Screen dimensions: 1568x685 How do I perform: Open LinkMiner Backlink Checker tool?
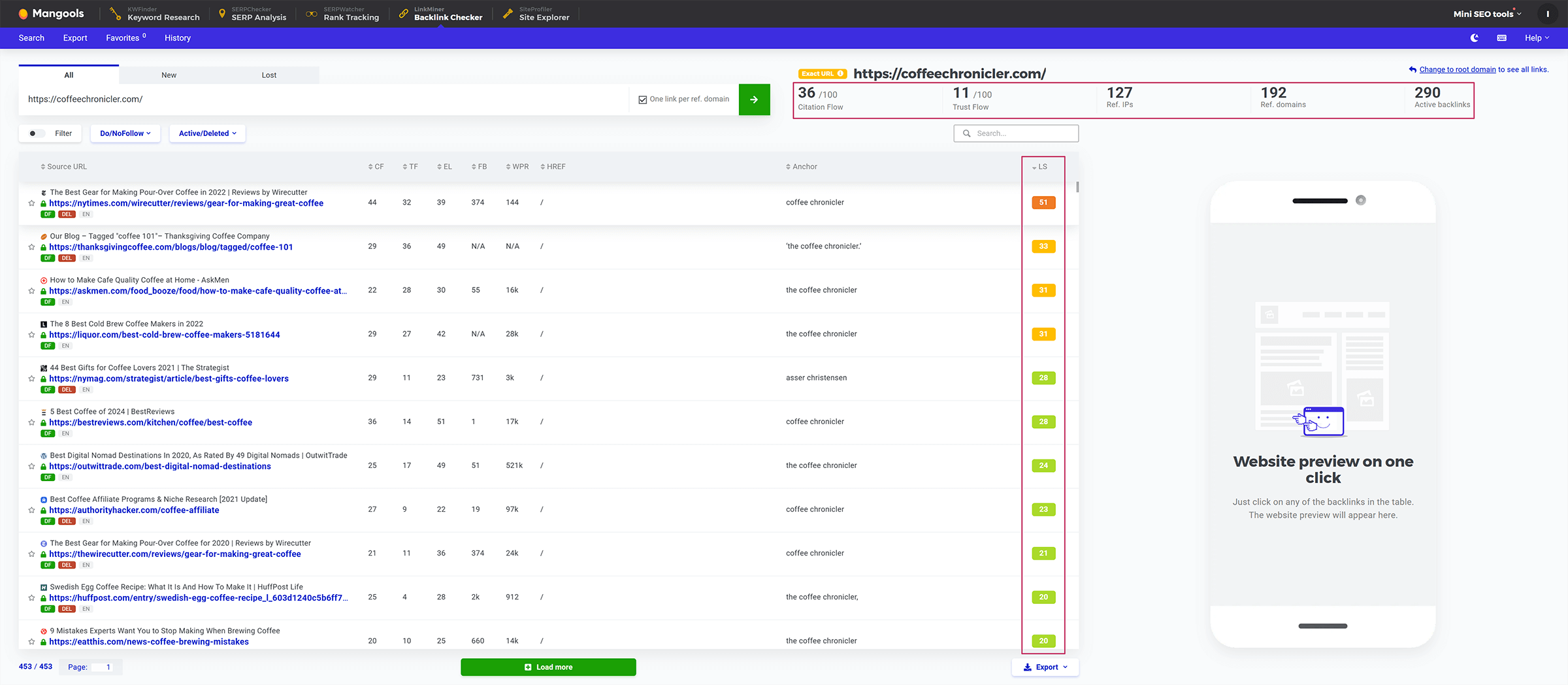pyautogui.click(x=440, y=14)
